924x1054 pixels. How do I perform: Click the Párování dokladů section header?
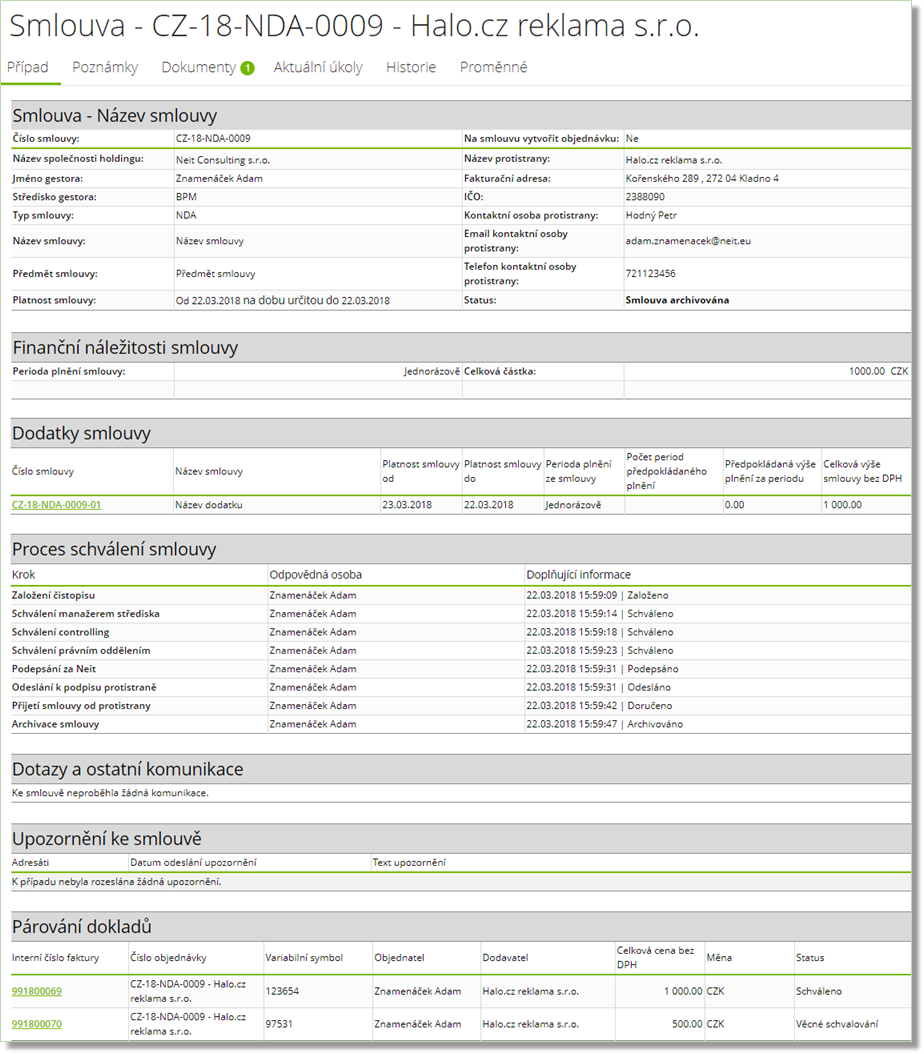click(x=82, y=926)
